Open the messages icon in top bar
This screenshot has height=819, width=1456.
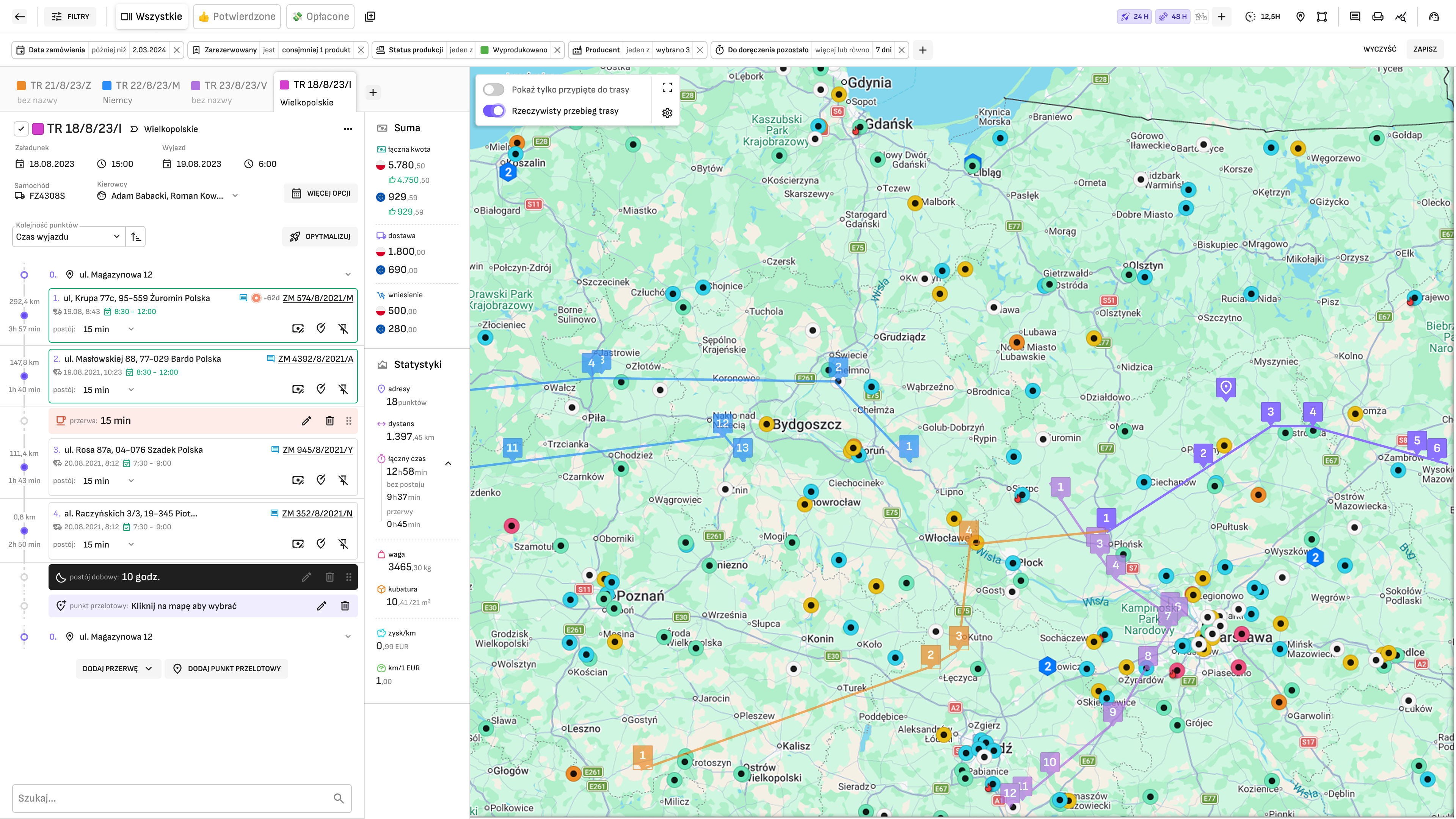tap(1355, 16)
